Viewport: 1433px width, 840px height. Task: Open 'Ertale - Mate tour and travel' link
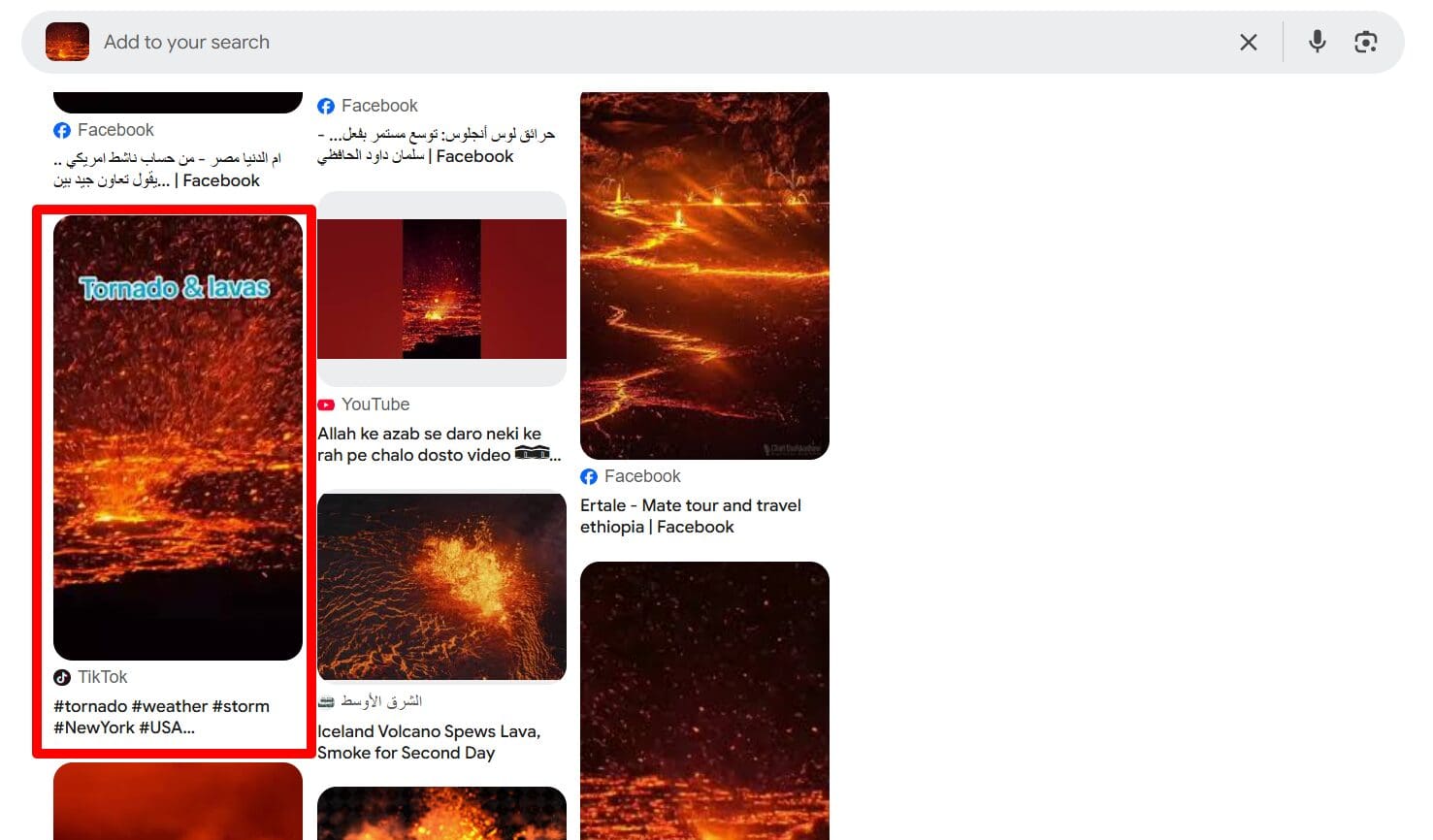click(691, 516)
